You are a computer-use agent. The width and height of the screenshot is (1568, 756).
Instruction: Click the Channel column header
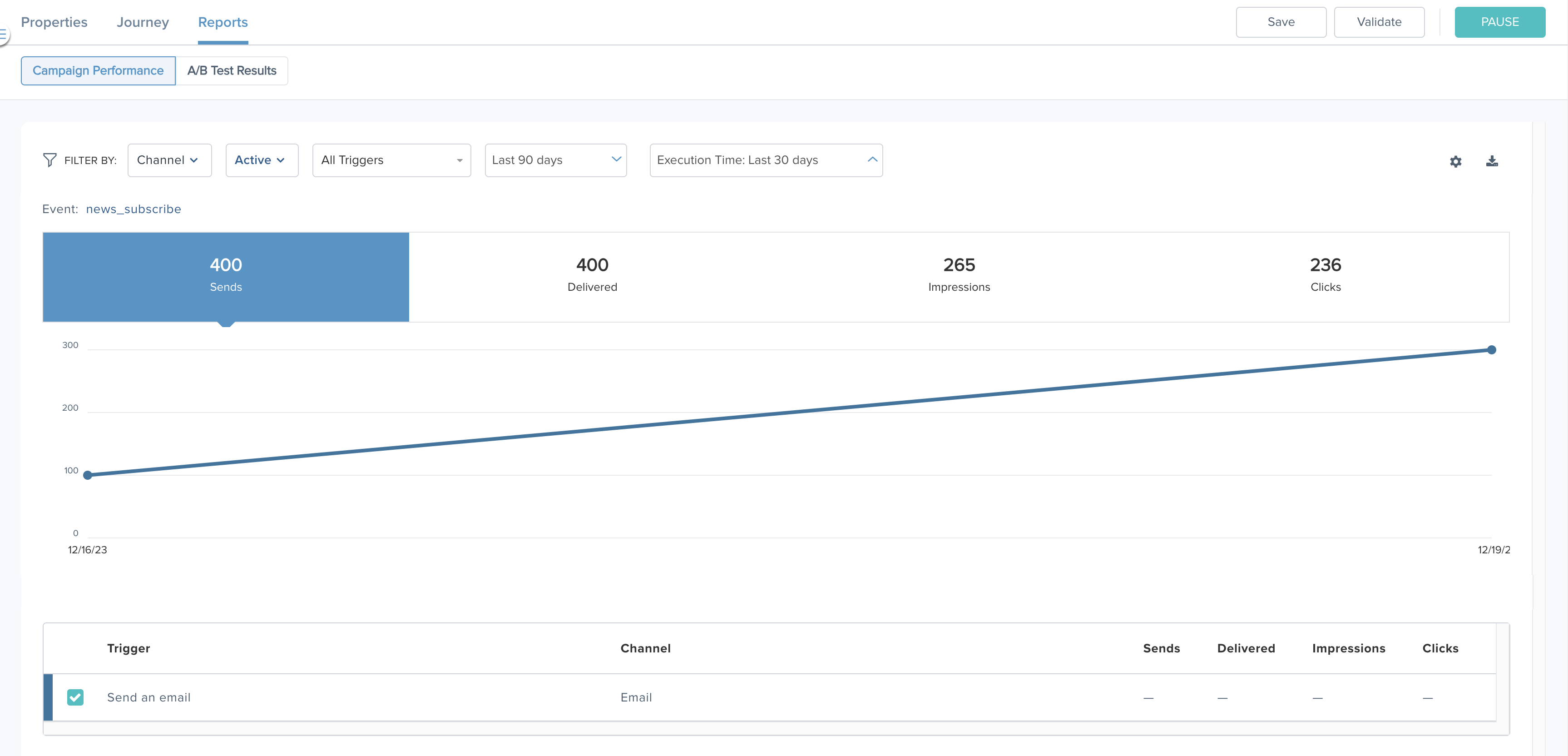645,648
